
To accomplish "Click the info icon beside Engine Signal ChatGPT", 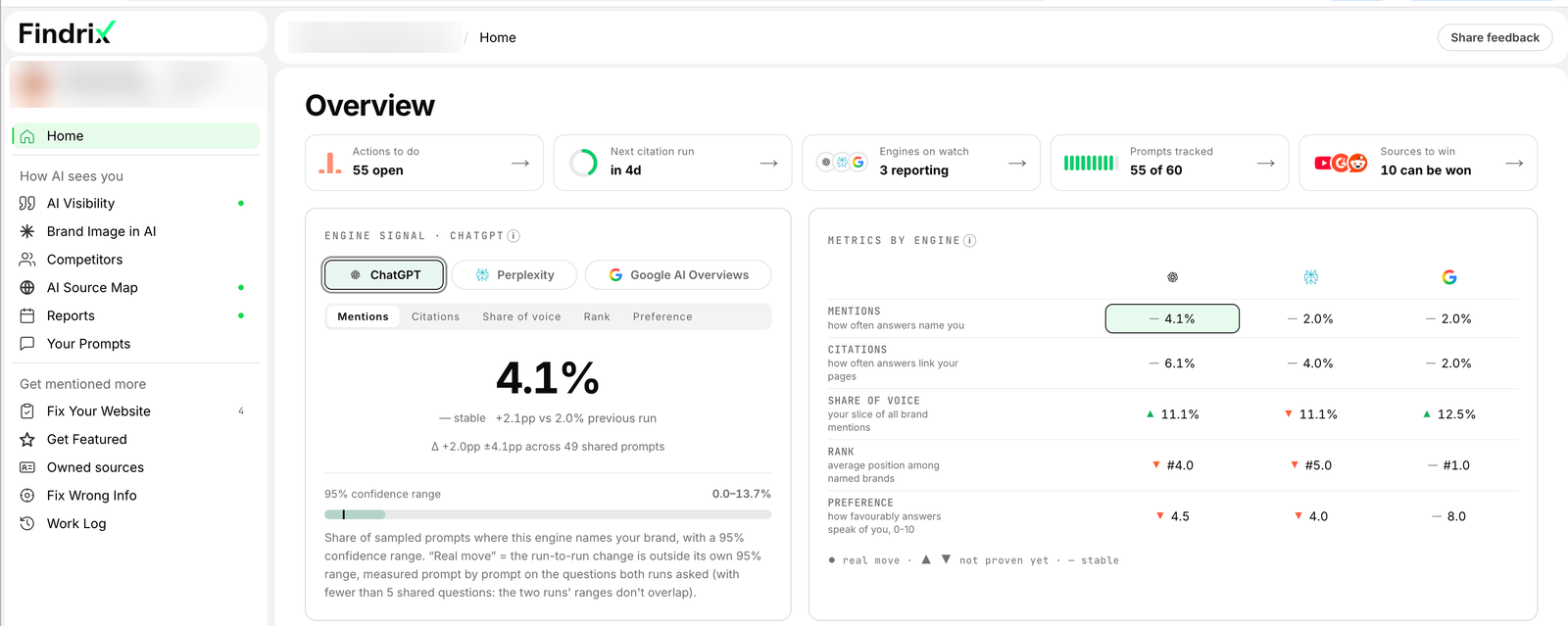I will click(x=514, y=236).
